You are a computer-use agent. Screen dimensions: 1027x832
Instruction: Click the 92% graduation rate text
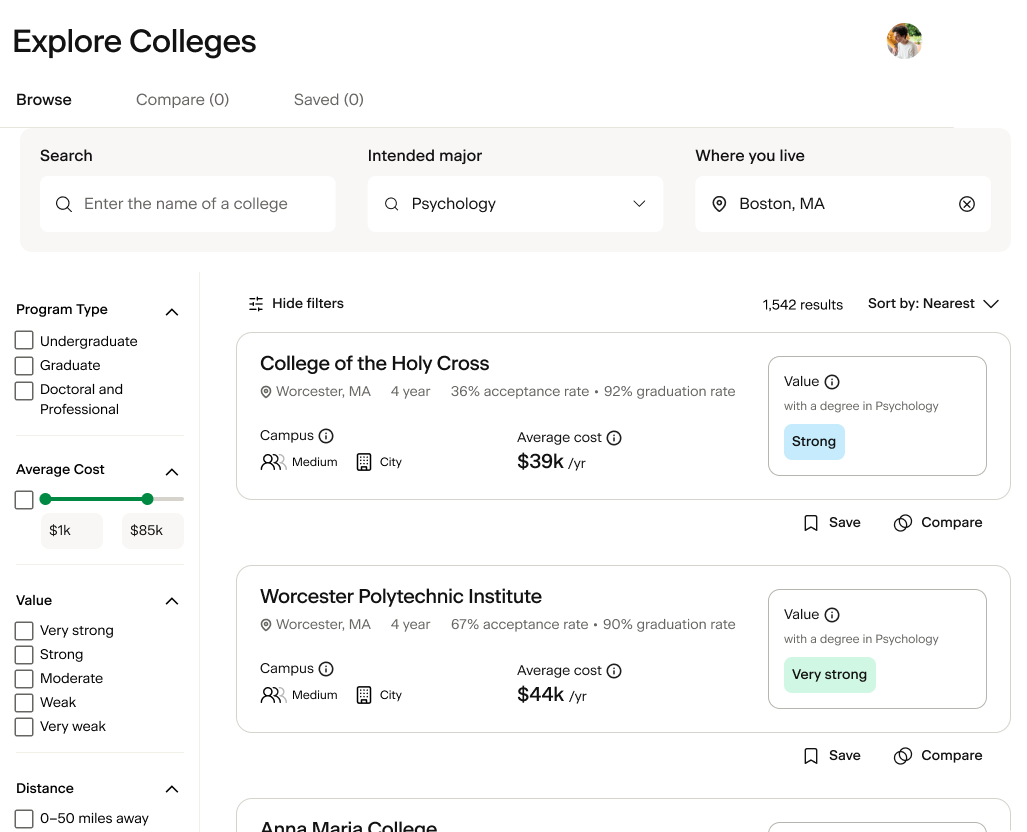pos(669,392)
